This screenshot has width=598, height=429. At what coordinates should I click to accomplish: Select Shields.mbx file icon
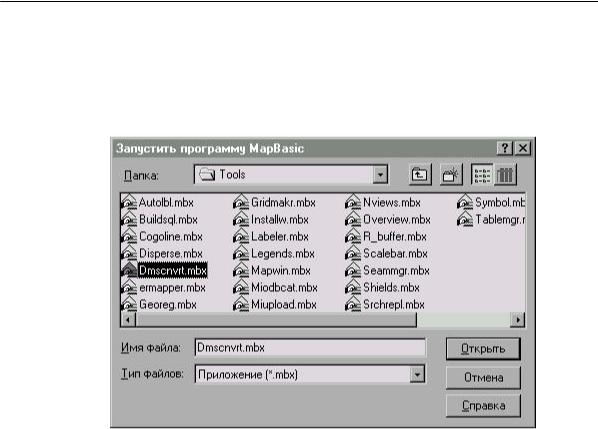[x=353, y=287]
